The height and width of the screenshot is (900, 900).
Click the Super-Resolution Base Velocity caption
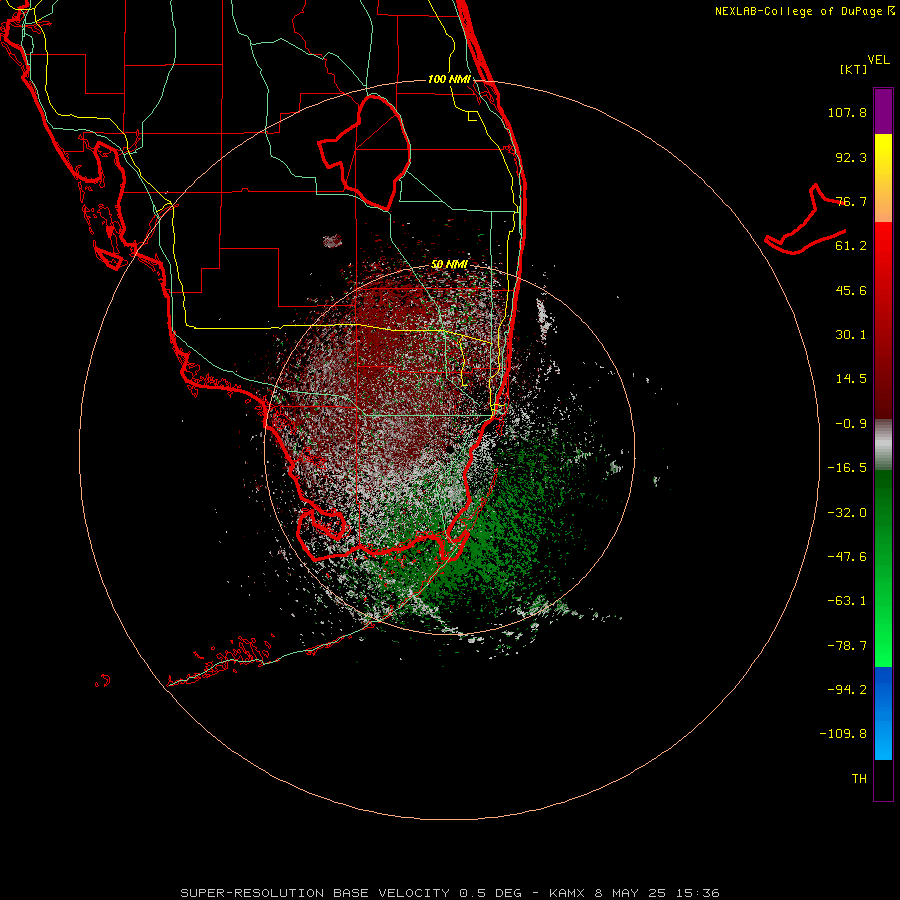pos(449,893)
